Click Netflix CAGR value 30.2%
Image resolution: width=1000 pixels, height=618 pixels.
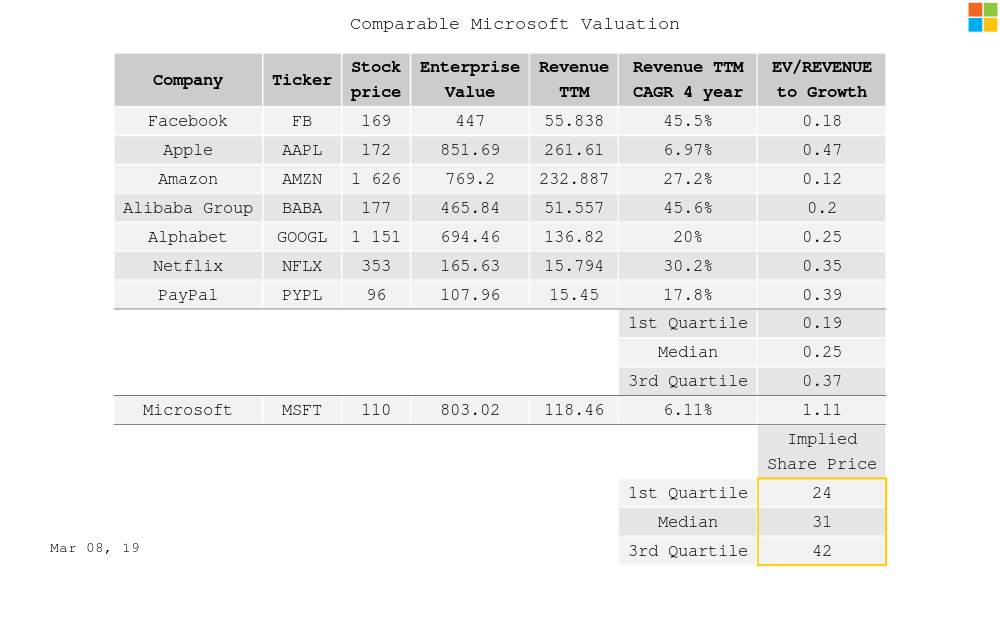pos(687,266)
